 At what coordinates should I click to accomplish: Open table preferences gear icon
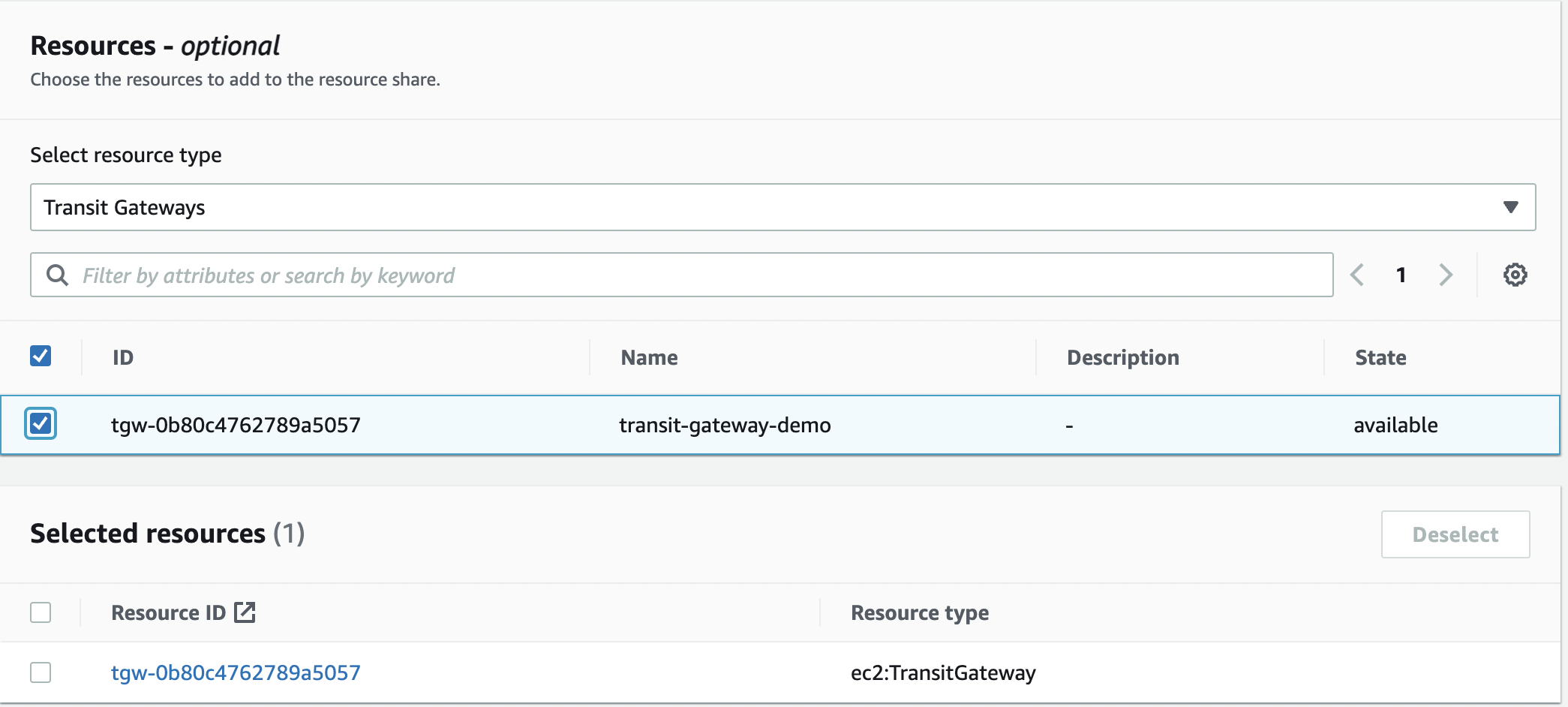(x=1515, y=275)
